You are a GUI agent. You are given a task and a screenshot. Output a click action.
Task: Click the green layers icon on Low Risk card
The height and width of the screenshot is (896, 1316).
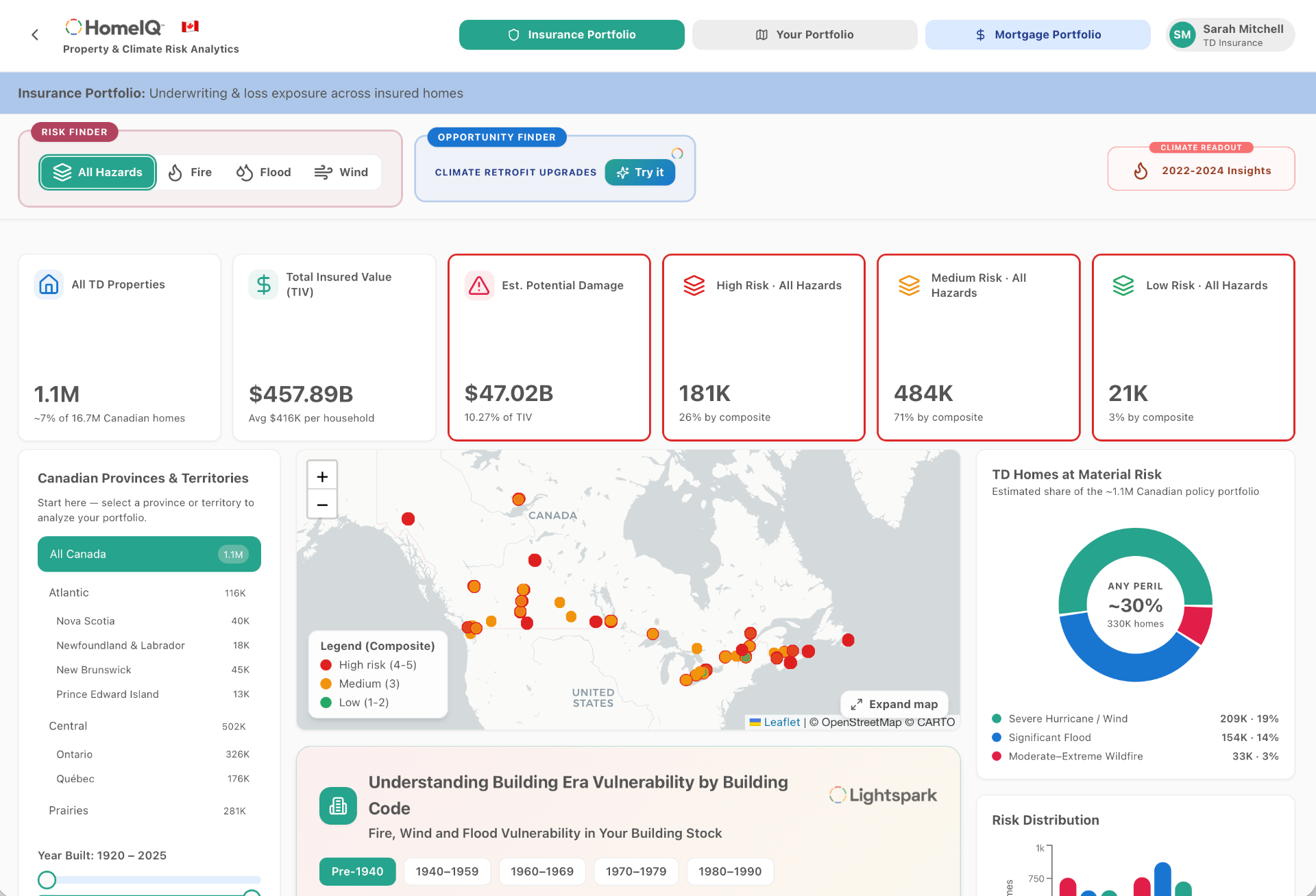1123,285
